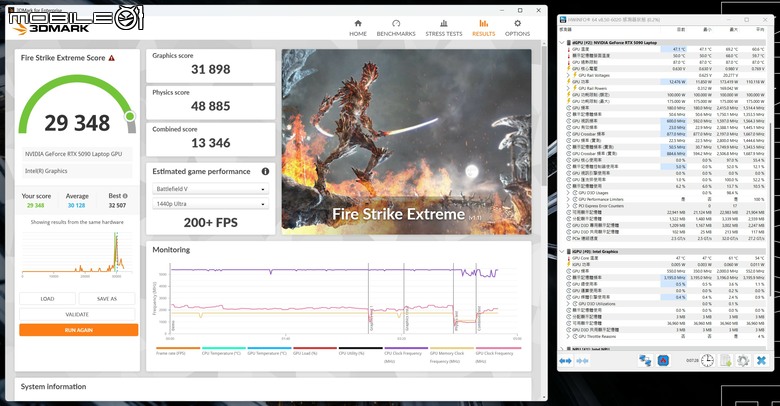Switch to the RESULTS tab
The image size is (780, 406).
click(x=484, y=28)
